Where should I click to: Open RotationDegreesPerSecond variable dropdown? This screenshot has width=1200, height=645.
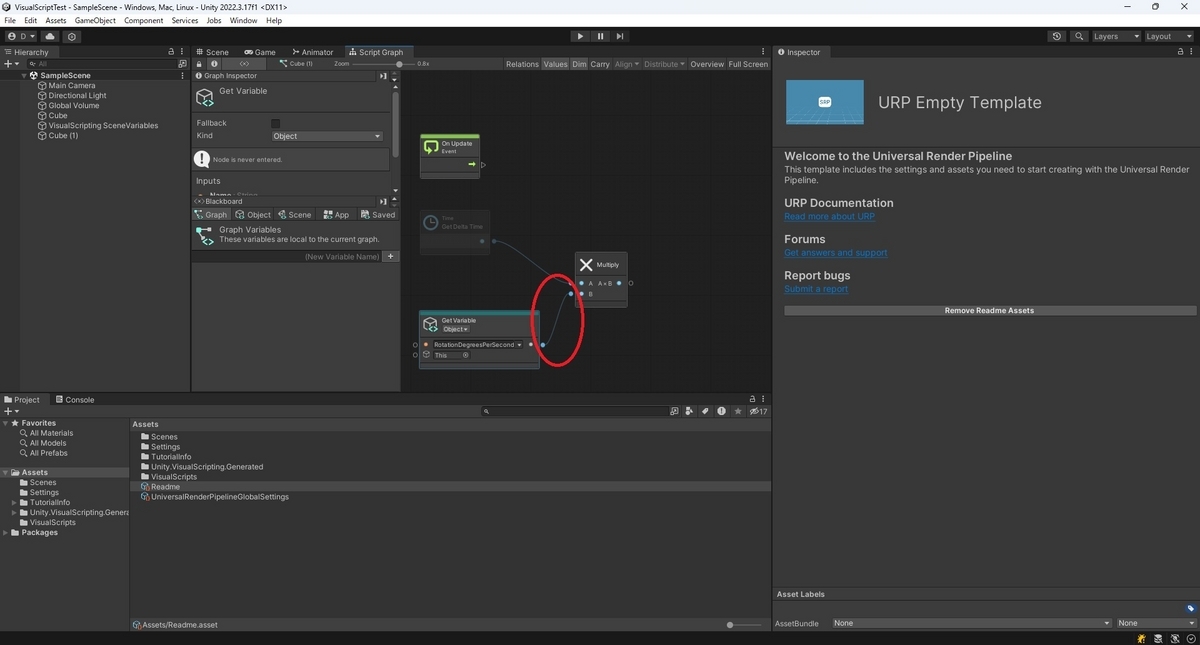pyautogui.click(x=477, y=345)
